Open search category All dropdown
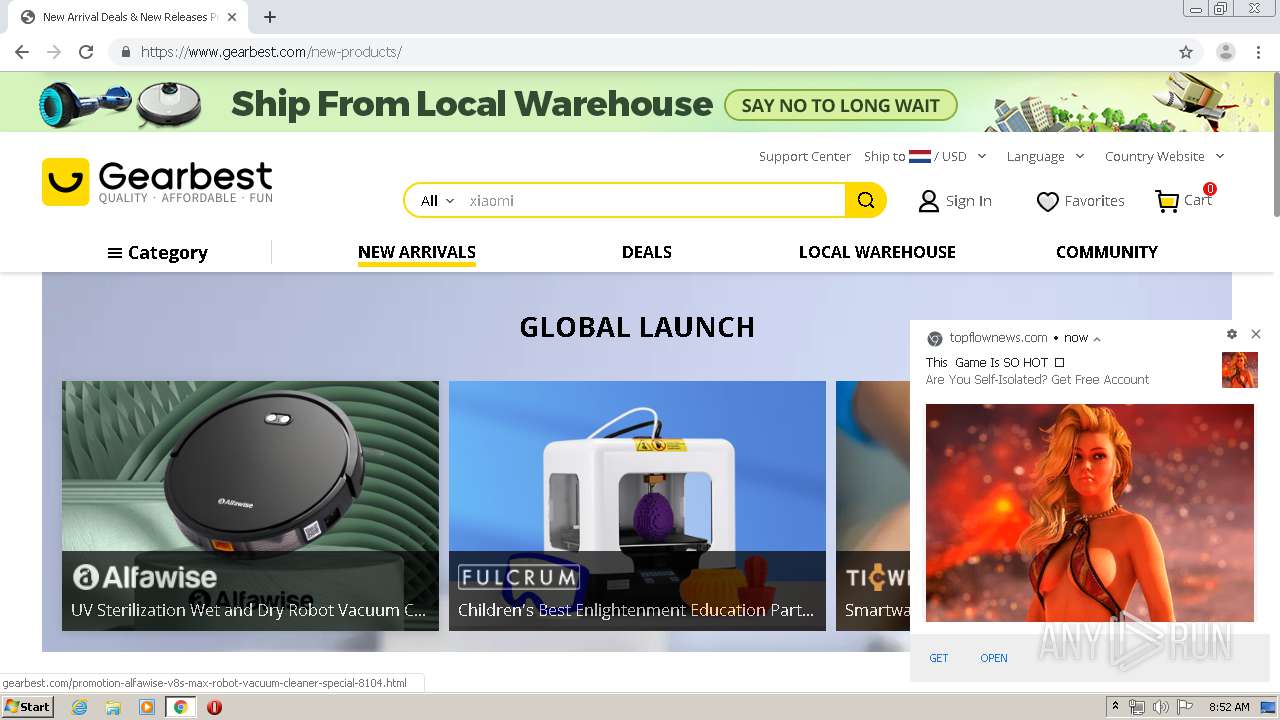This screenshot has width=1280, height=720. coord(437,201)
